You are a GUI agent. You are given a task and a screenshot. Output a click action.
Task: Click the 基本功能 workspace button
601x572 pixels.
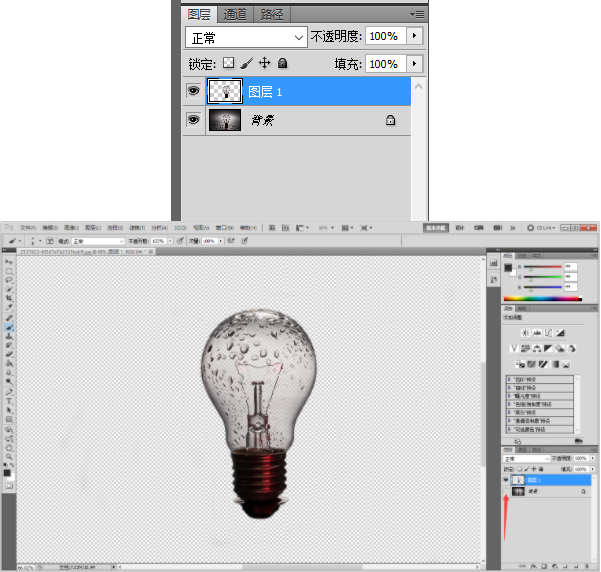pos(436,227)
